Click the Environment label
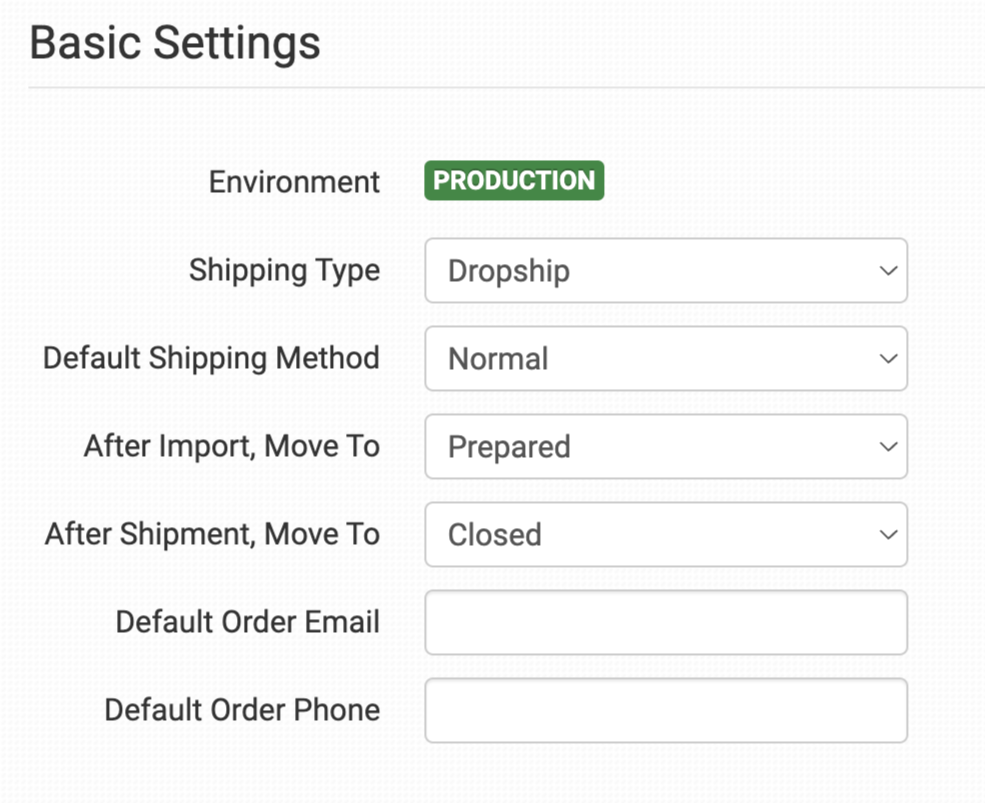Image resolution: width=985 pixels, height=803 pixels. 294,182
